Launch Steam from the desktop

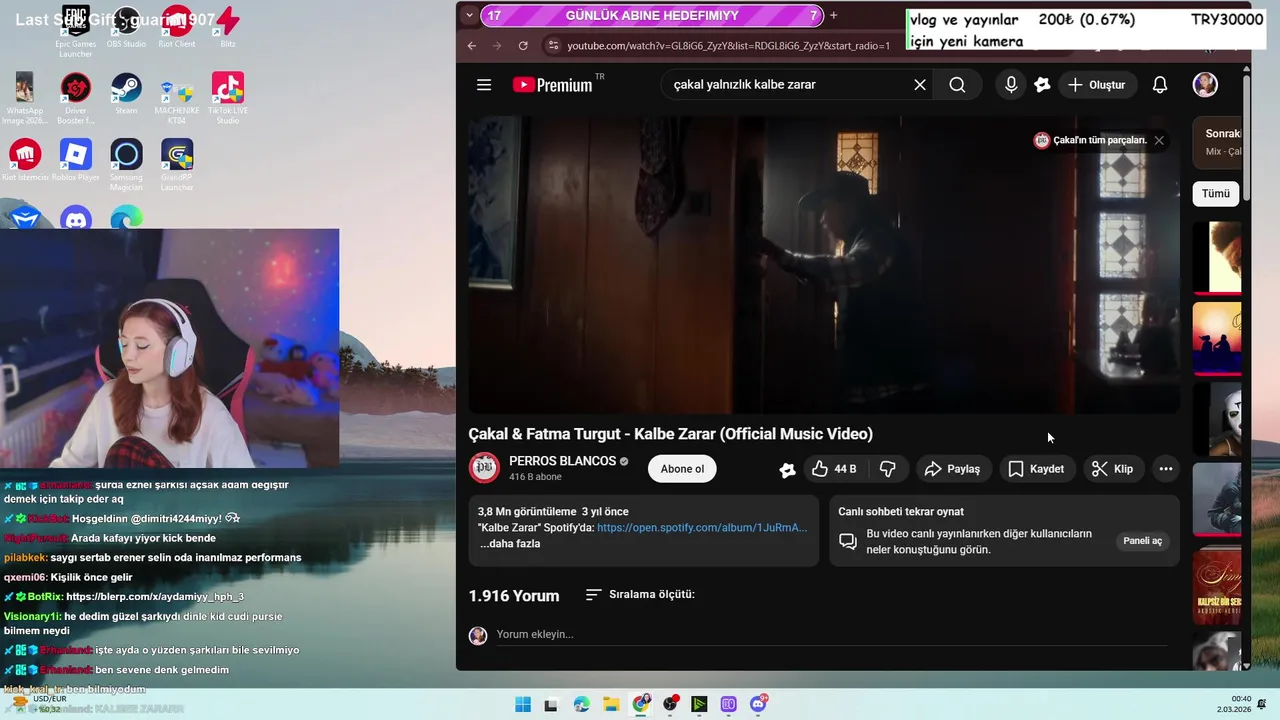tap(126, 94)
